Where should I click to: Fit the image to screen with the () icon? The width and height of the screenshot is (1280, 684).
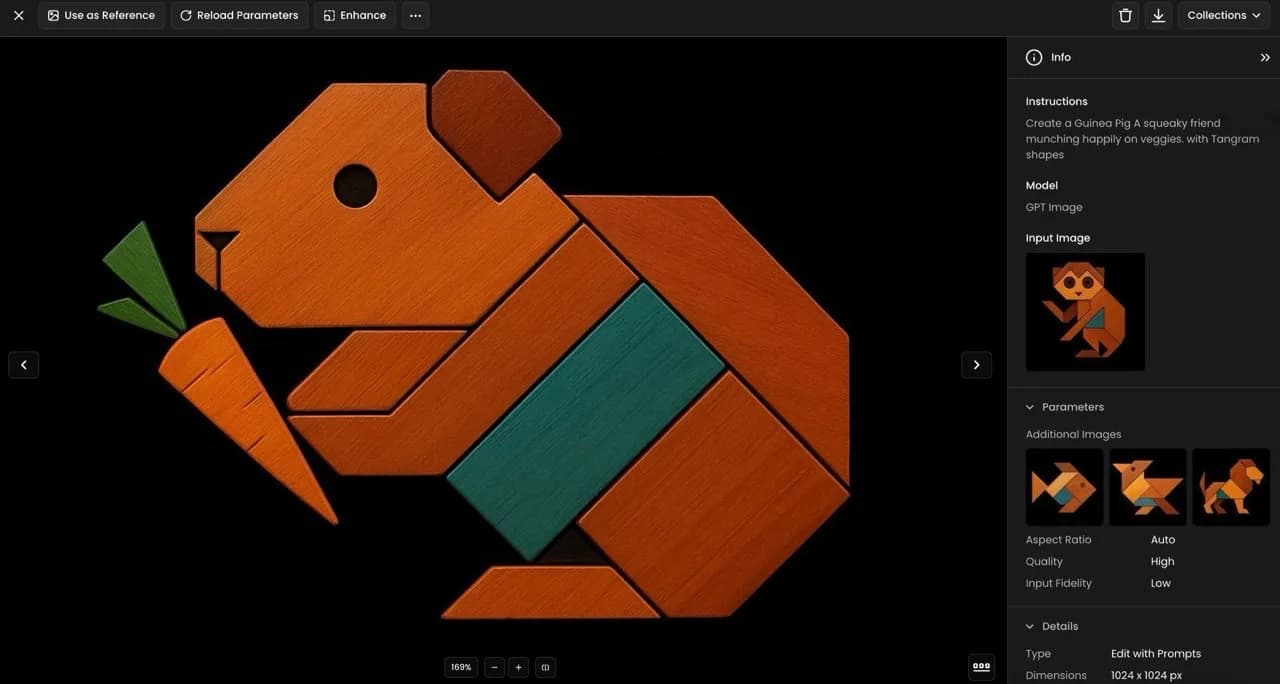tap(545, 667)
